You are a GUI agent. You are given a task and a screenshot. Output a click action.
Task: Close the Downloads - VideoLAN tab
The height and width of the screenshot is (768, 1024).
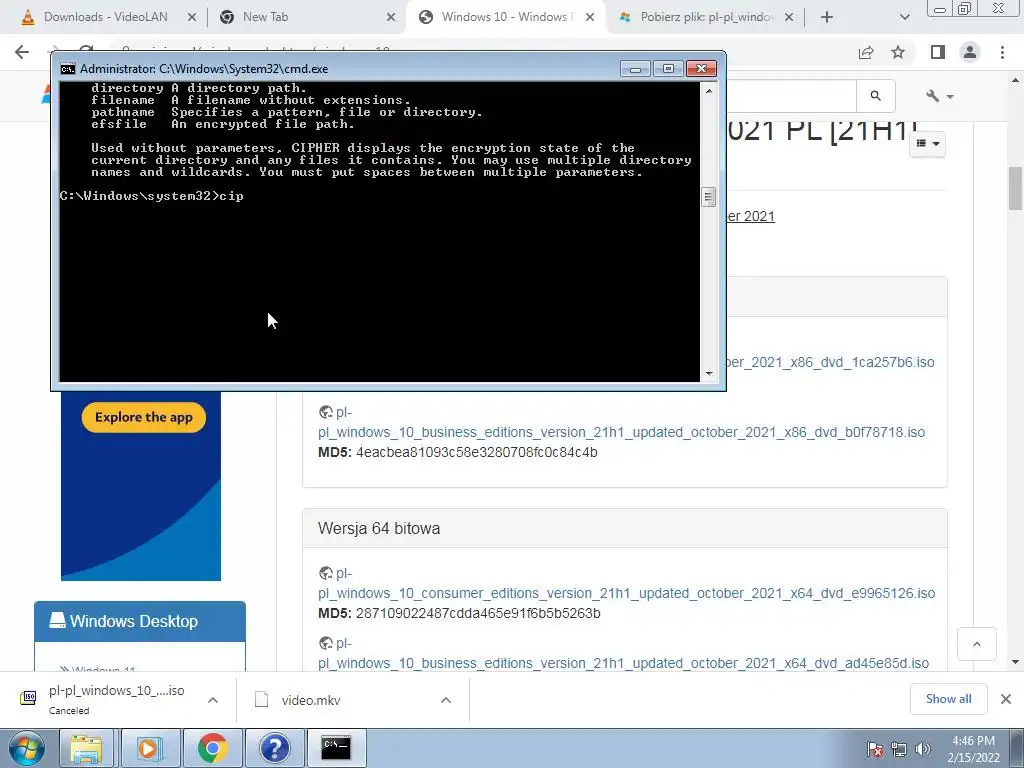click(x=191, y=18)
